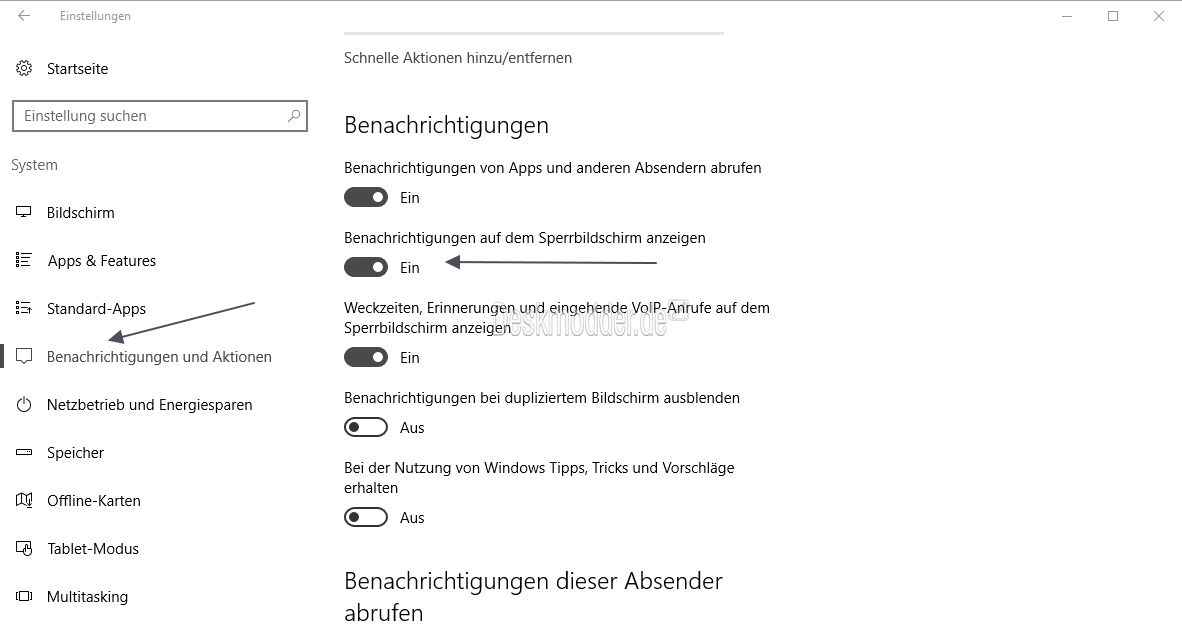Viewport: 1182px width, 634px height.
Task: Select the Apps & Features list icon
Action: [x=24, y=260]
